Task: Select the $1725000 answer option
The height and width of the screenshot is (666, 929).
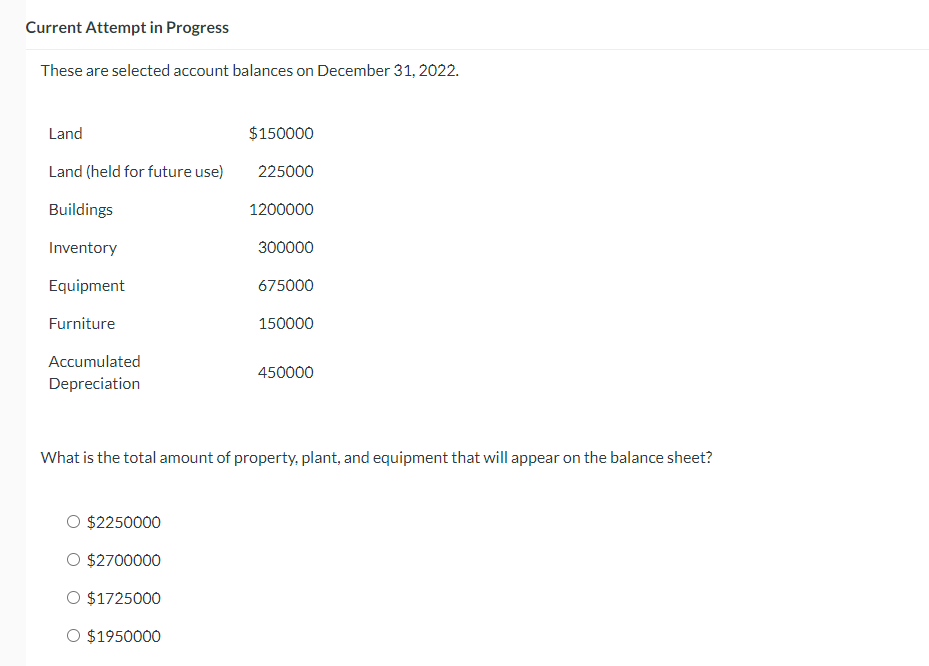Action: coord(73,597)
